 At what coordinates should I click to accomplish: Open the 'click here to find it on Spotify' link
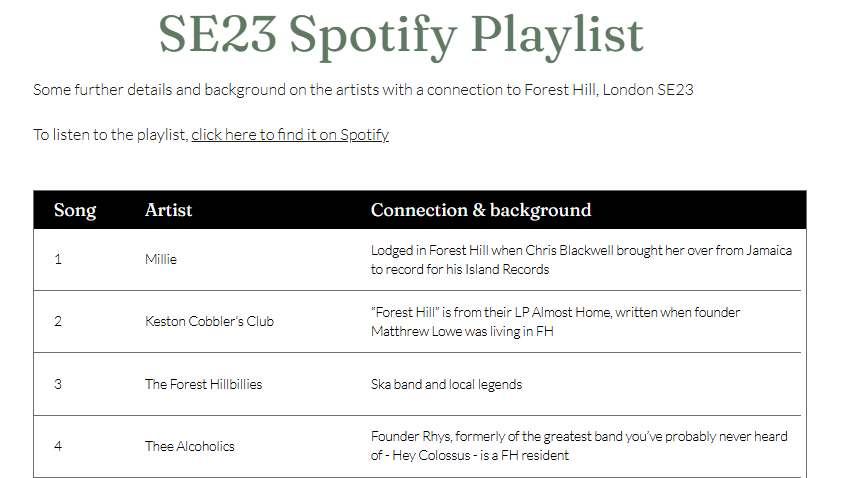click(290, 135)
